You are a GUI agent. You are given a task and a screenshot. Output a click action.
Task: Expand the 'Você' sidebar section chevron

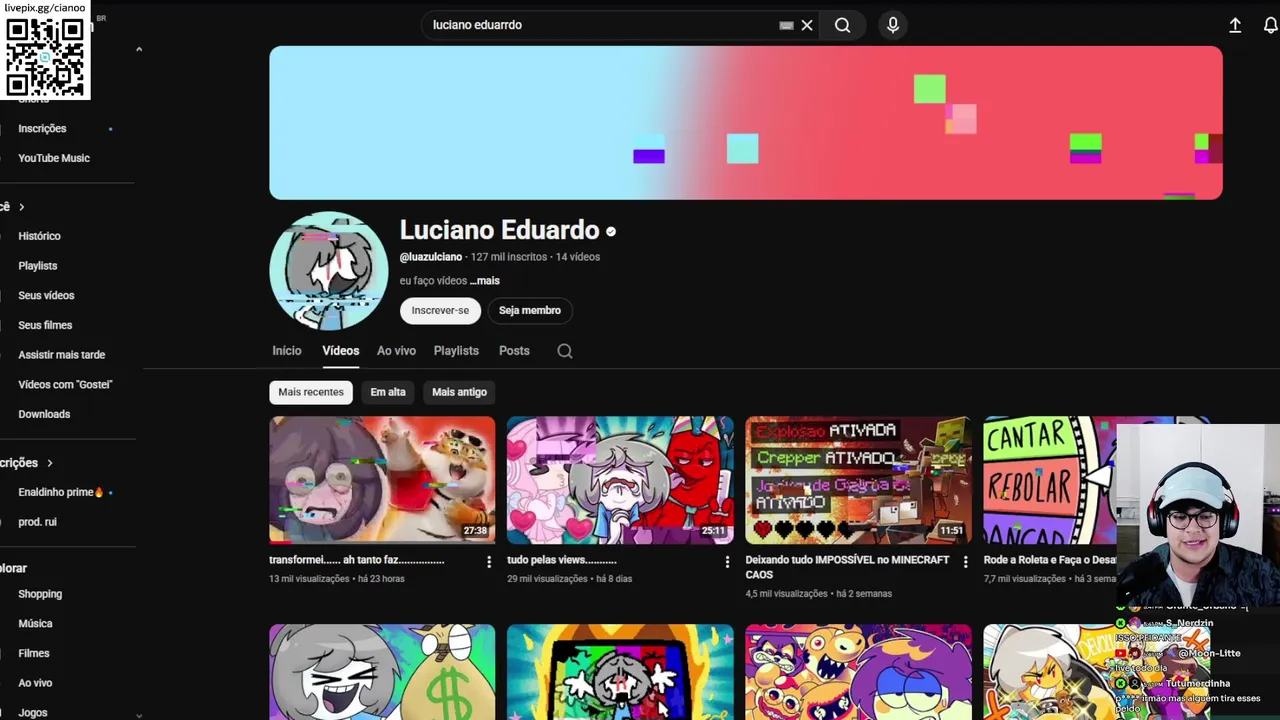click(x=21, y=207)
